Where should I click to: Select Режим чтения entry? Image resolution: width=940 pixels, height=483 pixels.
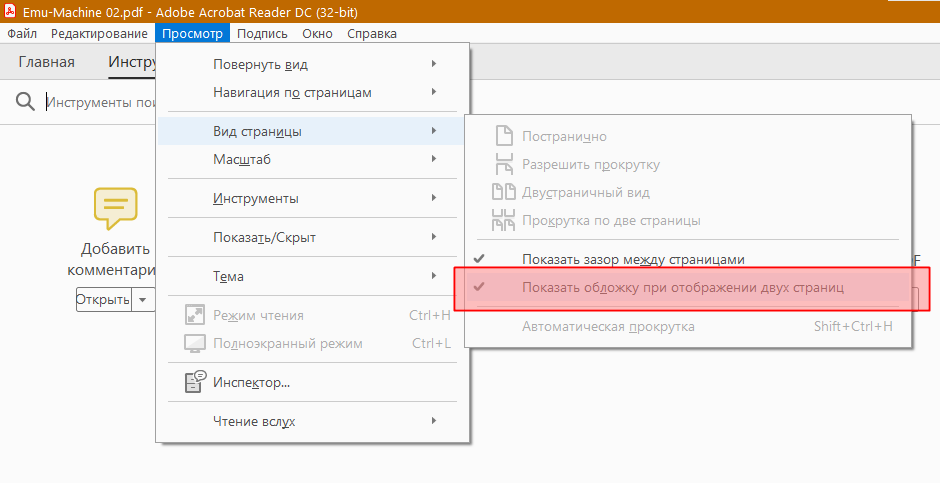point(312,315)
